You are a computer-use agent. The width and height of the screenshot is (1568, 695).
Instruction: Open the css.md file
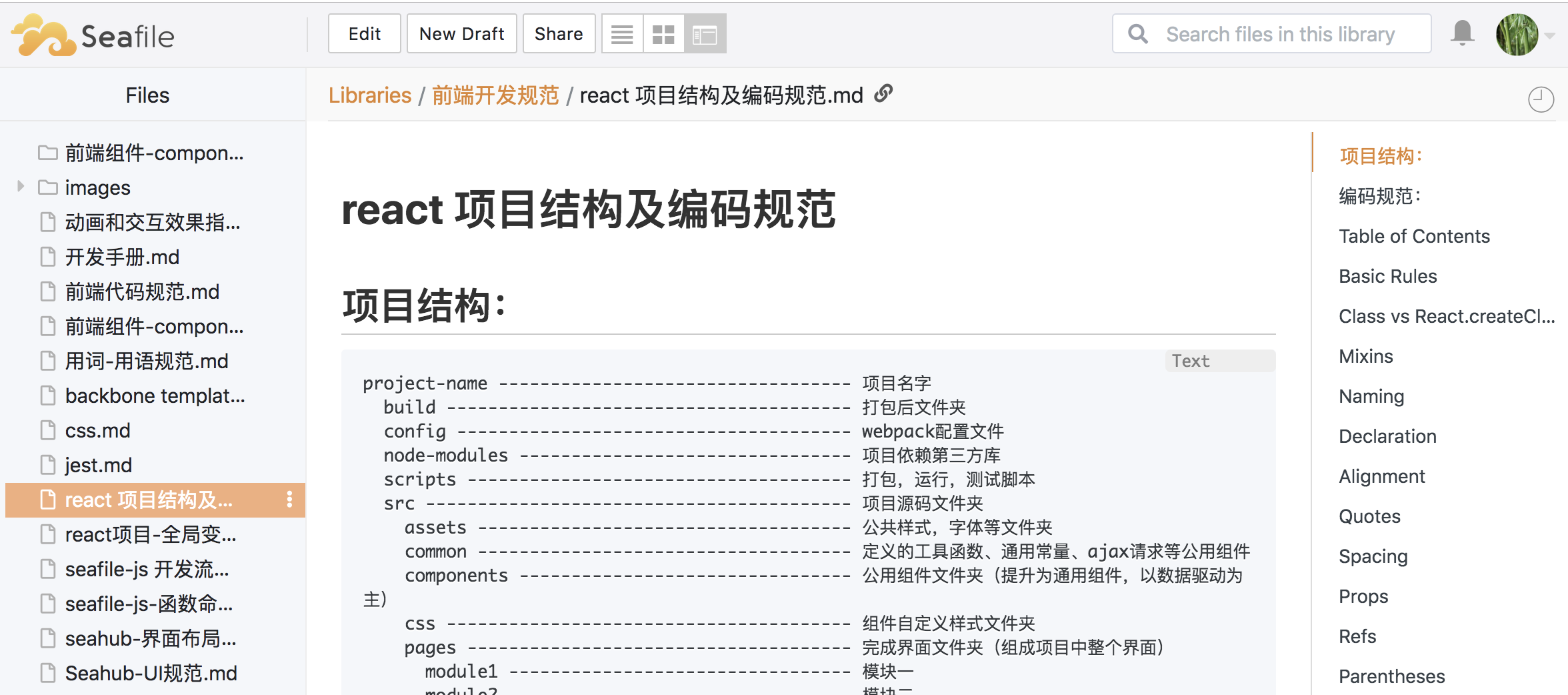(97, 430)
